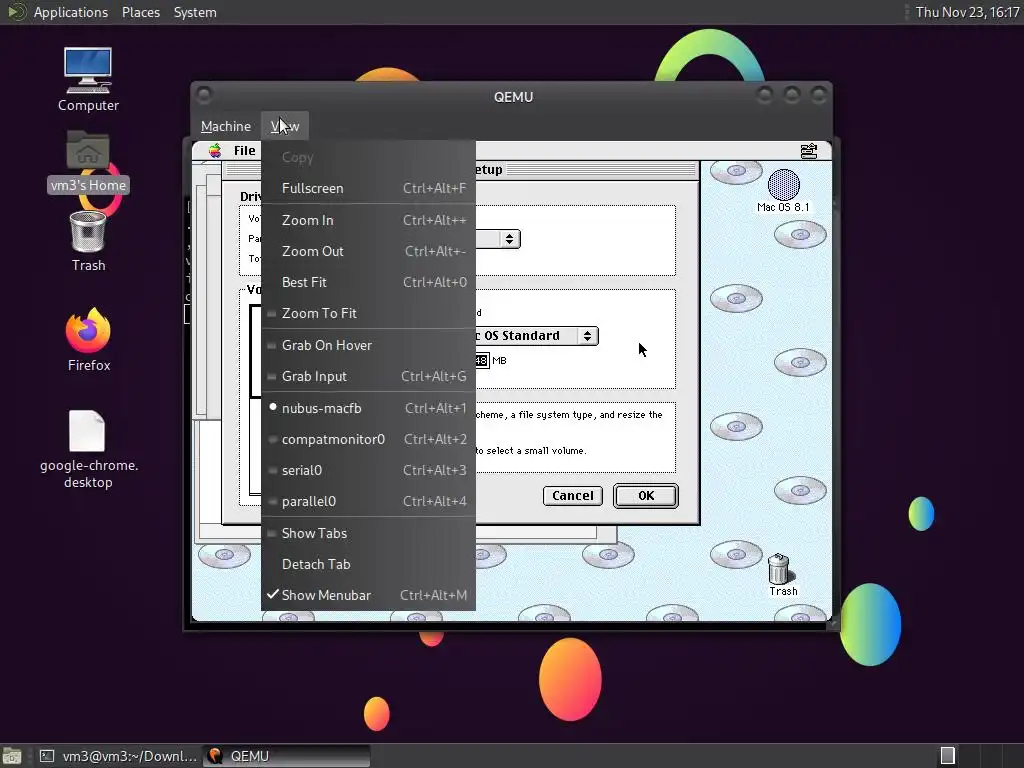This screenshot has height=768, width=1024.
Task: Select parallel0 console radio item
Action: 368,501
